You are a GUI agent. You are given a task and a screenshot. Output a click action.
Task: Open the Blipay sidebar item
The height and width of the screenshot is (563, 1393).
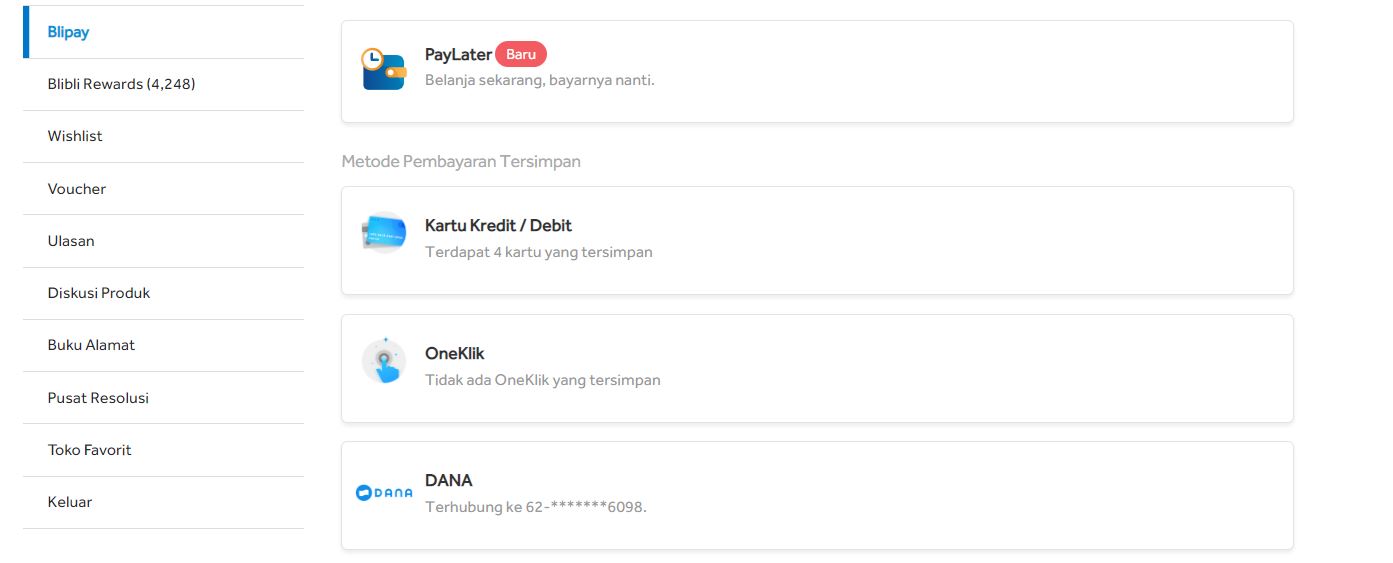tap(163, 32)
